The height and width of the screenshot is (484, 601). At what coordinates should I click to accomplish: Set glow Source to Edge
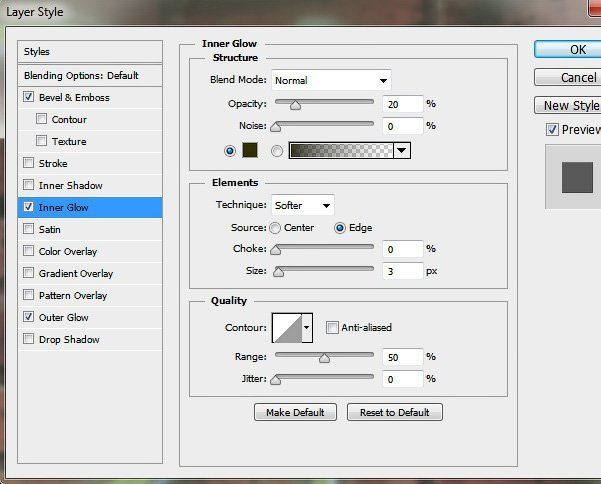[340, 228]
